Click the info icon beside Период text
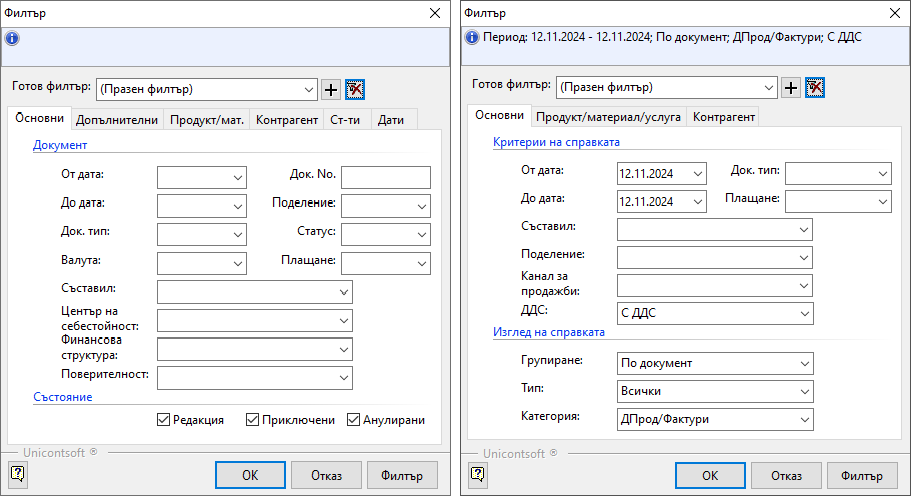The image size is (911, 496). [x=472, y=38]
